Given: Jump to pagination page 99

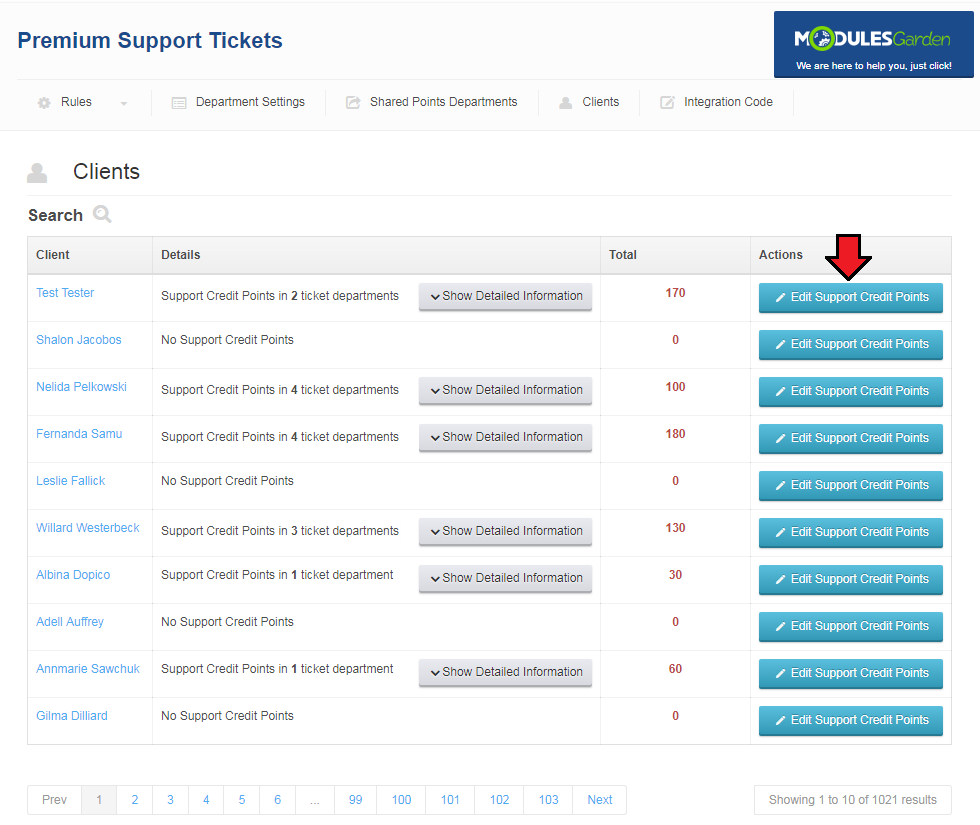Looking at the screenshot, I should (x=356, y=800).
